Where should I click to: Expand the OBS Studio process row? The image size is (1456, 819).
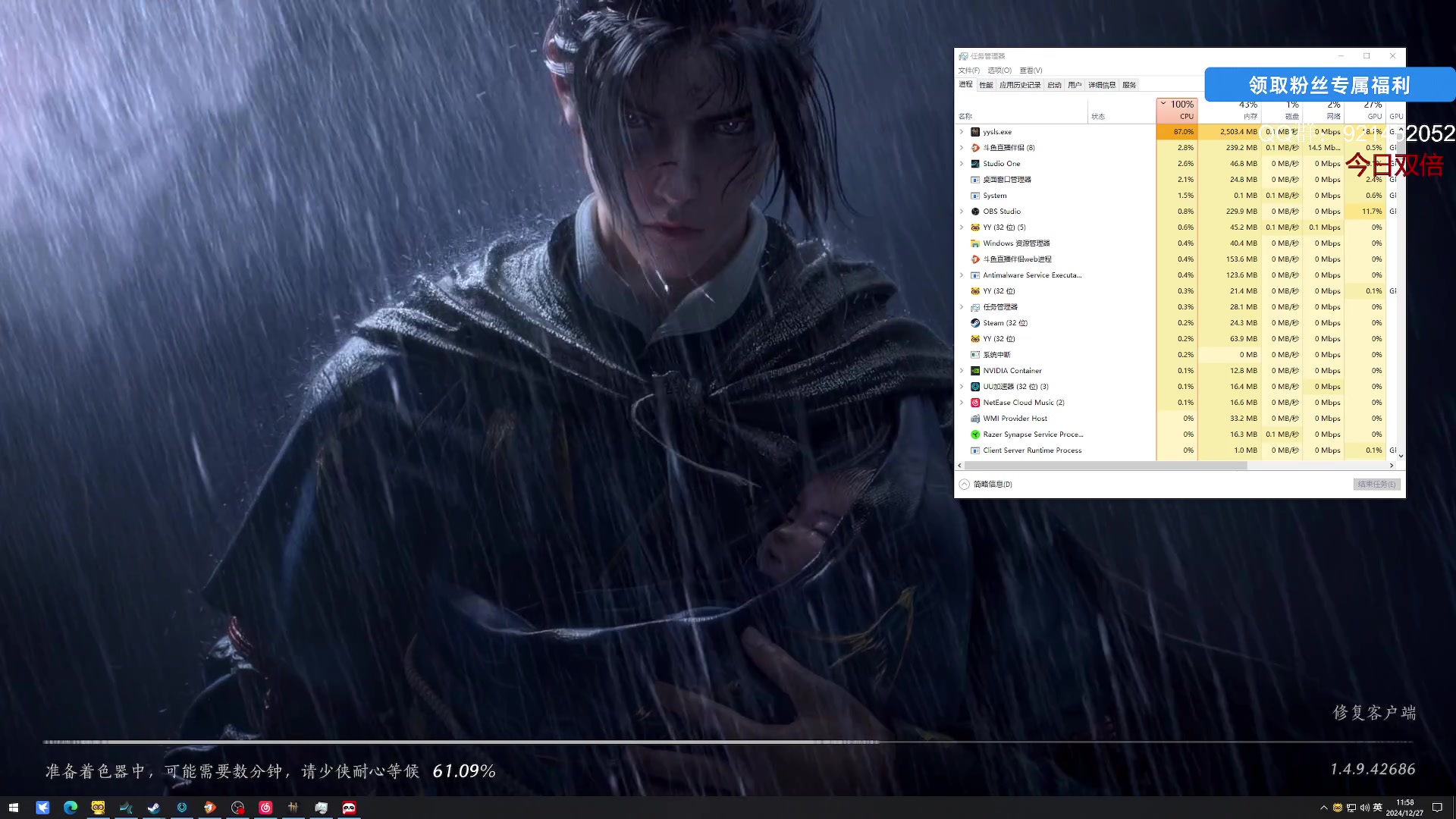[x=962, y=212]
